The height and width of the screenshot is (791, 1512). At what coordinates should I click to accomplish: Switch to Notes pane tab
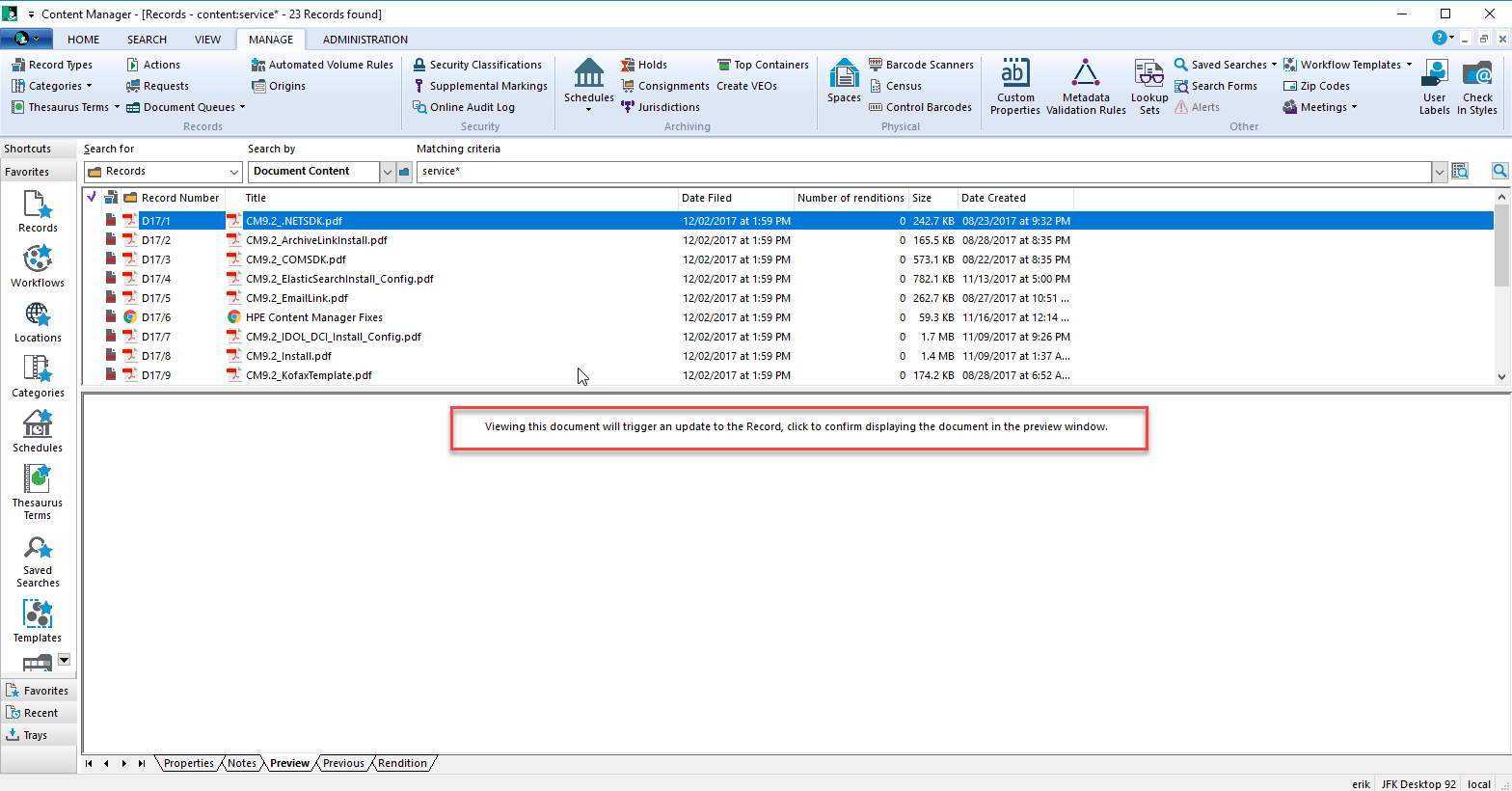[x=242, y=763]
